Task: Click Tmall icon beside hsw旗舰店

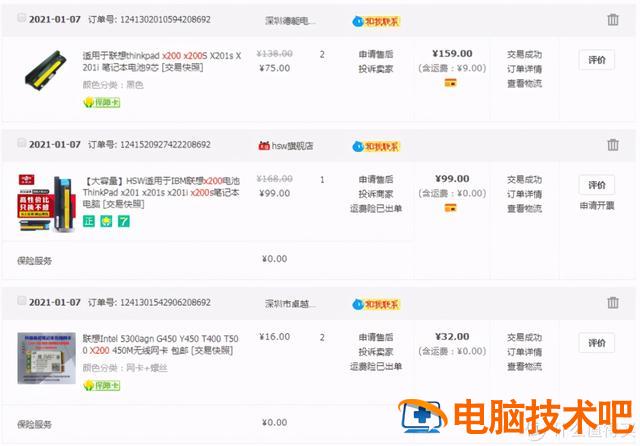Action: pos(264,145)
